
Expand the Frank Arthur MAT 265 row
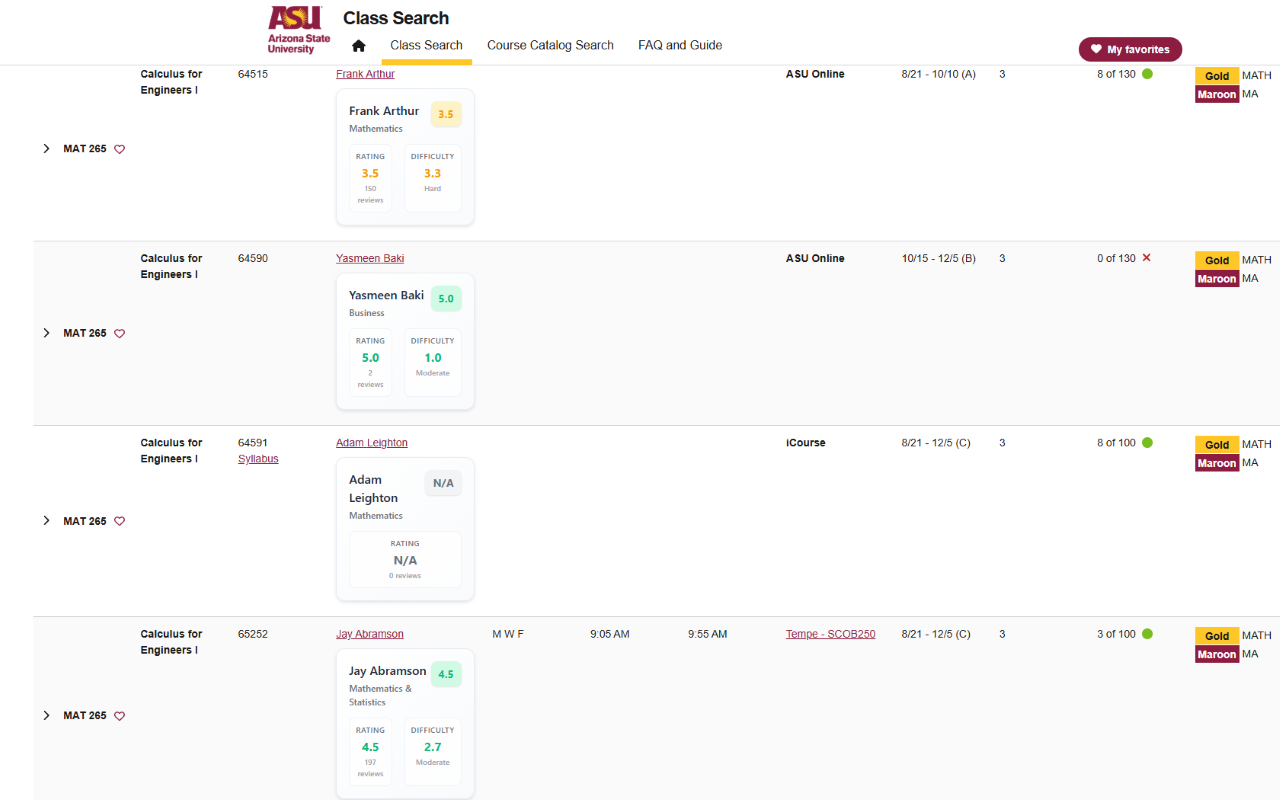(46, 149)
